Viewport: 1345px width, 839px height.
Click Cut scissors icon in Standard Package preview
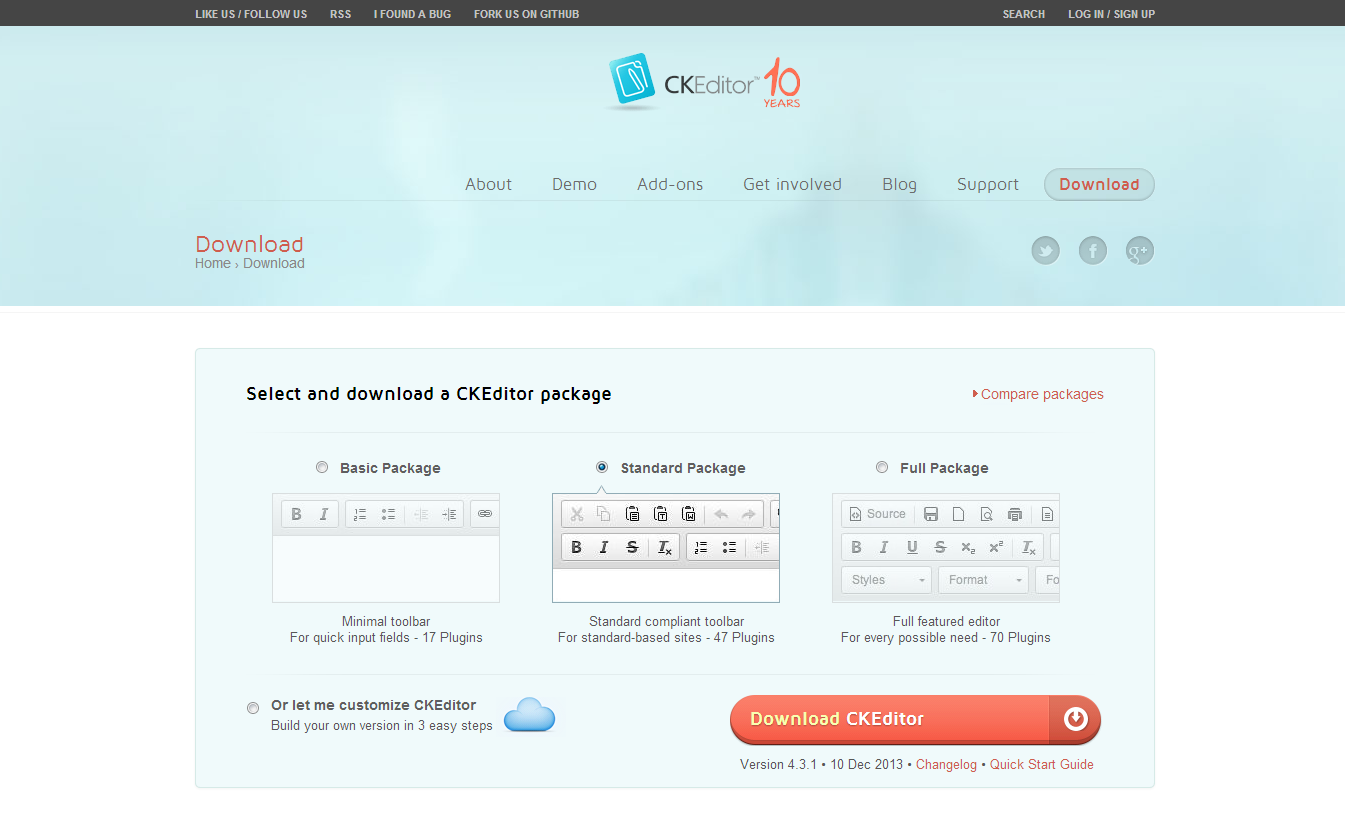pyautogui.click(x=576, y=514)
